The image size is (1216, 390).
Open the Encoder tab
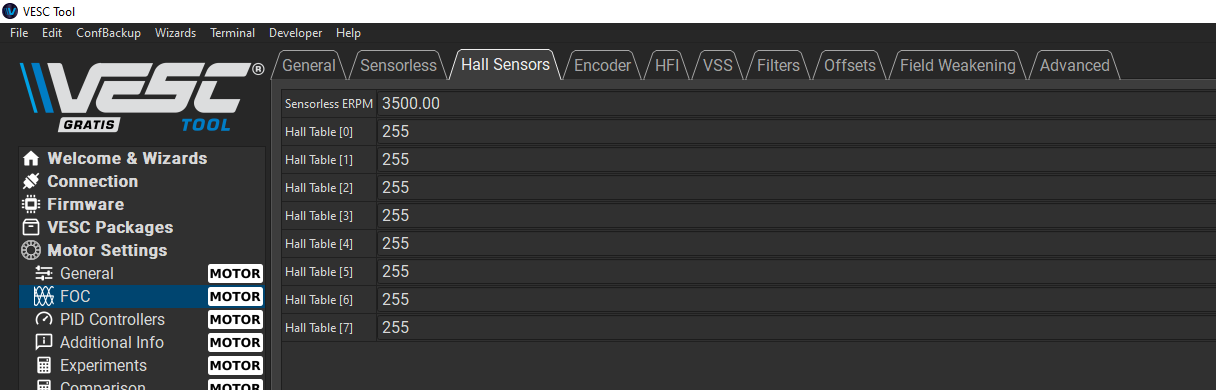(x=602, y=65)
